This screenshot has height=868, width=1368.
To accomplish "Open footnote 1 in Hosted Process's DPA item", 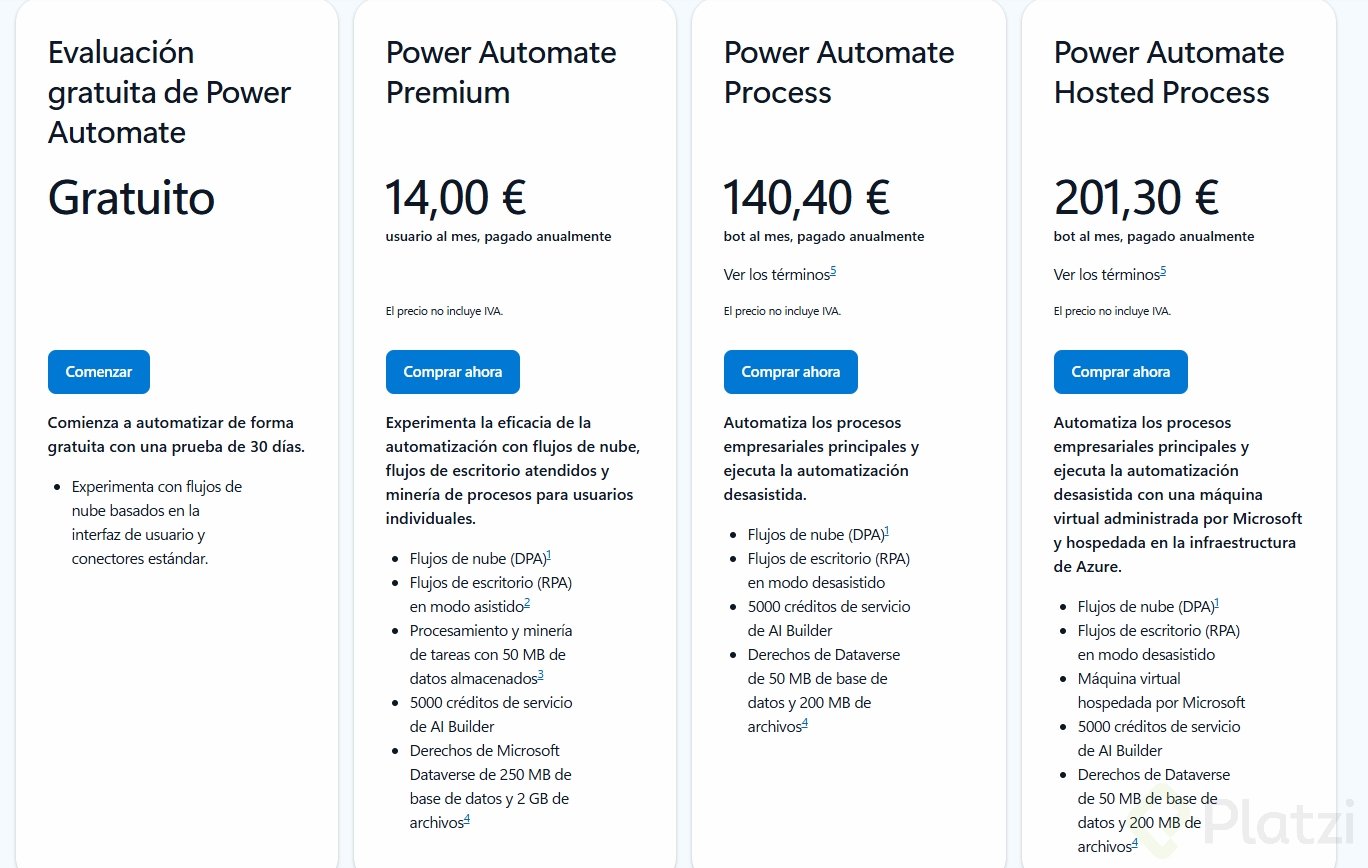I will (x=1216, y=603).
